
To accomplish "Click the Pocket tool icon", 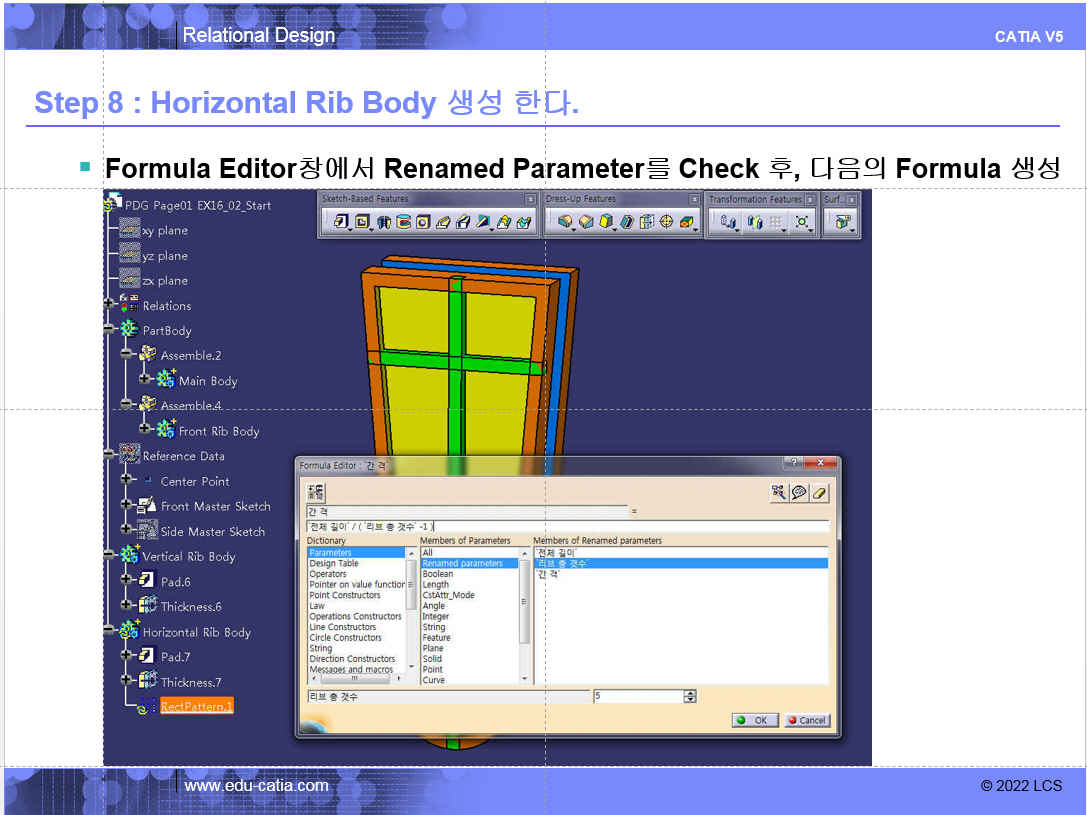I will click(363, 222).
